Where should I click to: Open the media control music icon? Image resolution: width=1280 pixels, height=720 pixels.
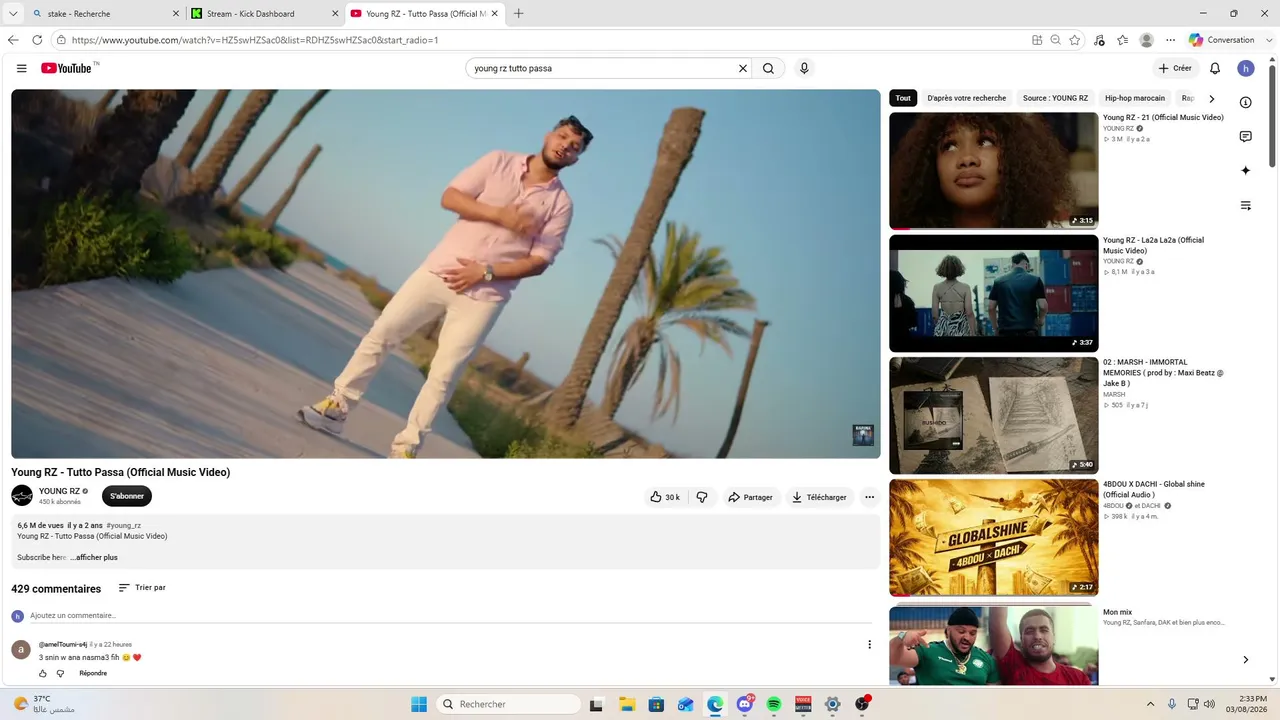click(x=1099, y=40)
